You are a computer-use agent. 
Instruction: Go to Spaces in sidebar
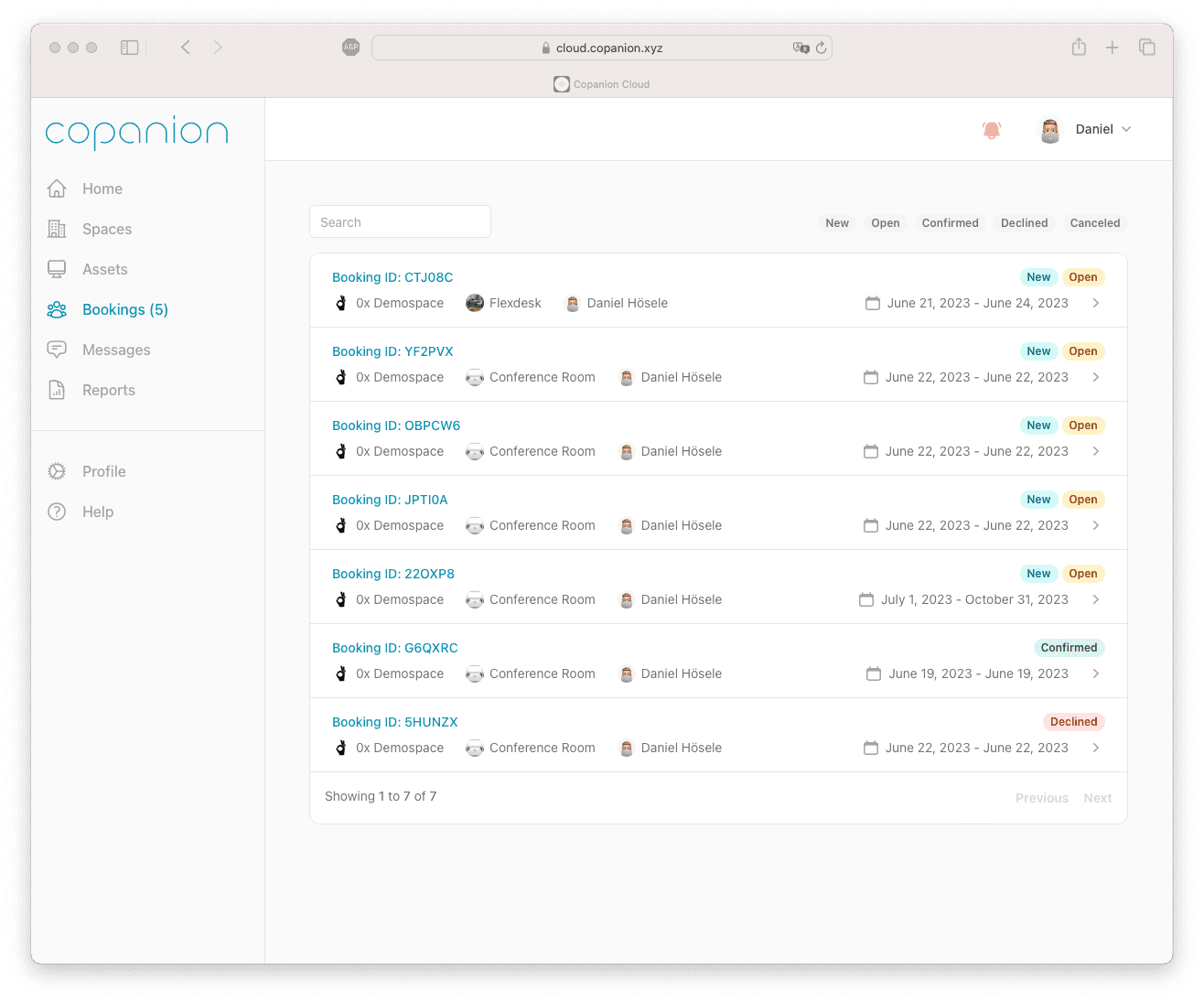click(106, 229)
